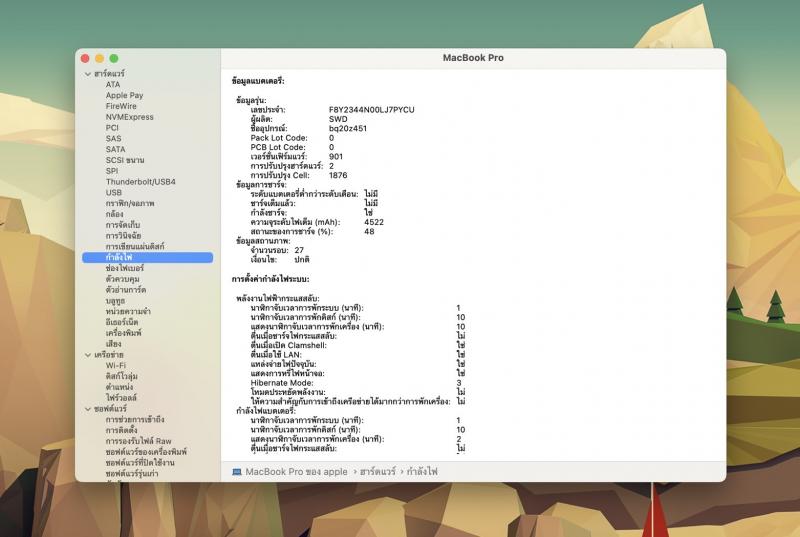Open Wi-Fi under network section
Viewport: 800px width, 537px height.
[x=116, y=366]
